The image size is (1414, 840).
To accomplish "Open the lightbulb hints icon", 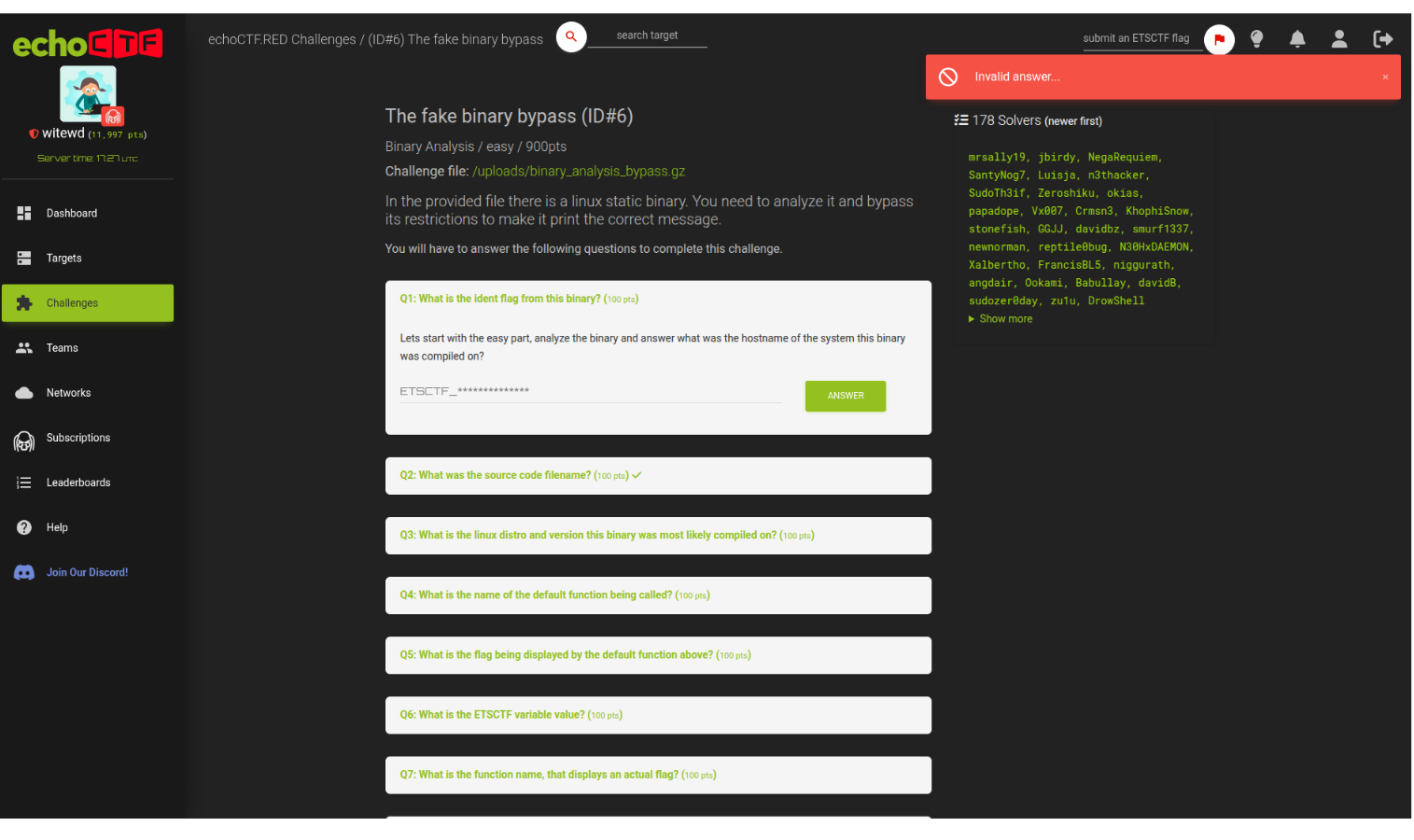I will [x=1257, y=39].
